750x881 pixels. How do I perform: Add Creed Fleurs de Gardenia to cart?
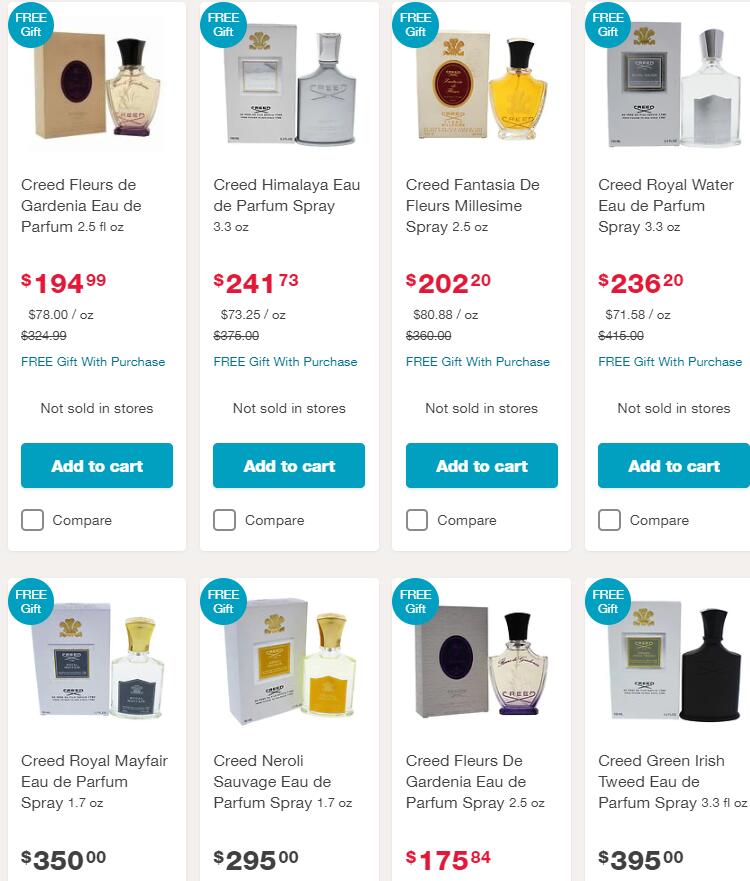tap(97, 466)
